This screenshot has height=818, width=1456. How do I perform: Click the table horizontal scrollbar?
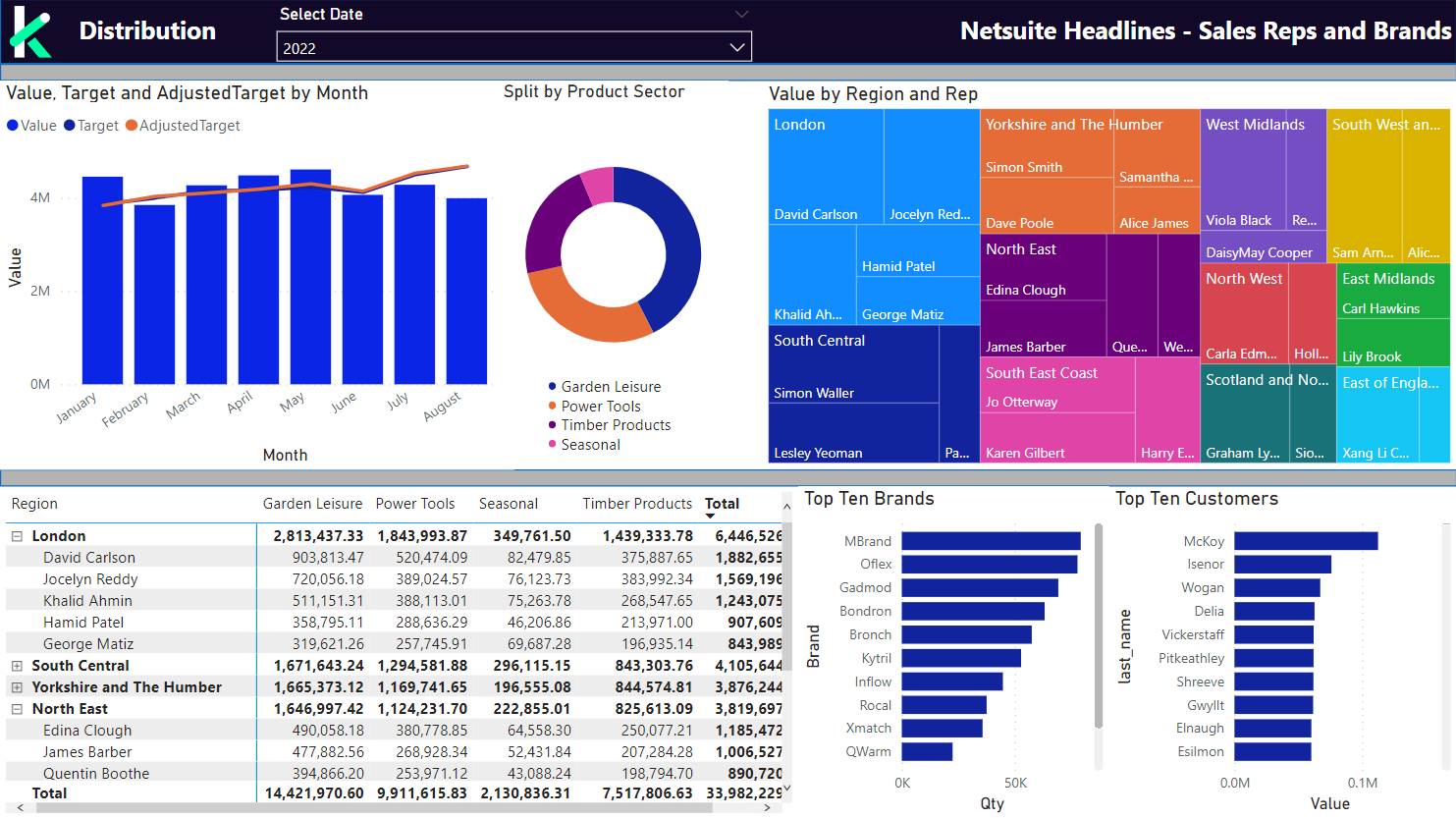click(374, 807)
